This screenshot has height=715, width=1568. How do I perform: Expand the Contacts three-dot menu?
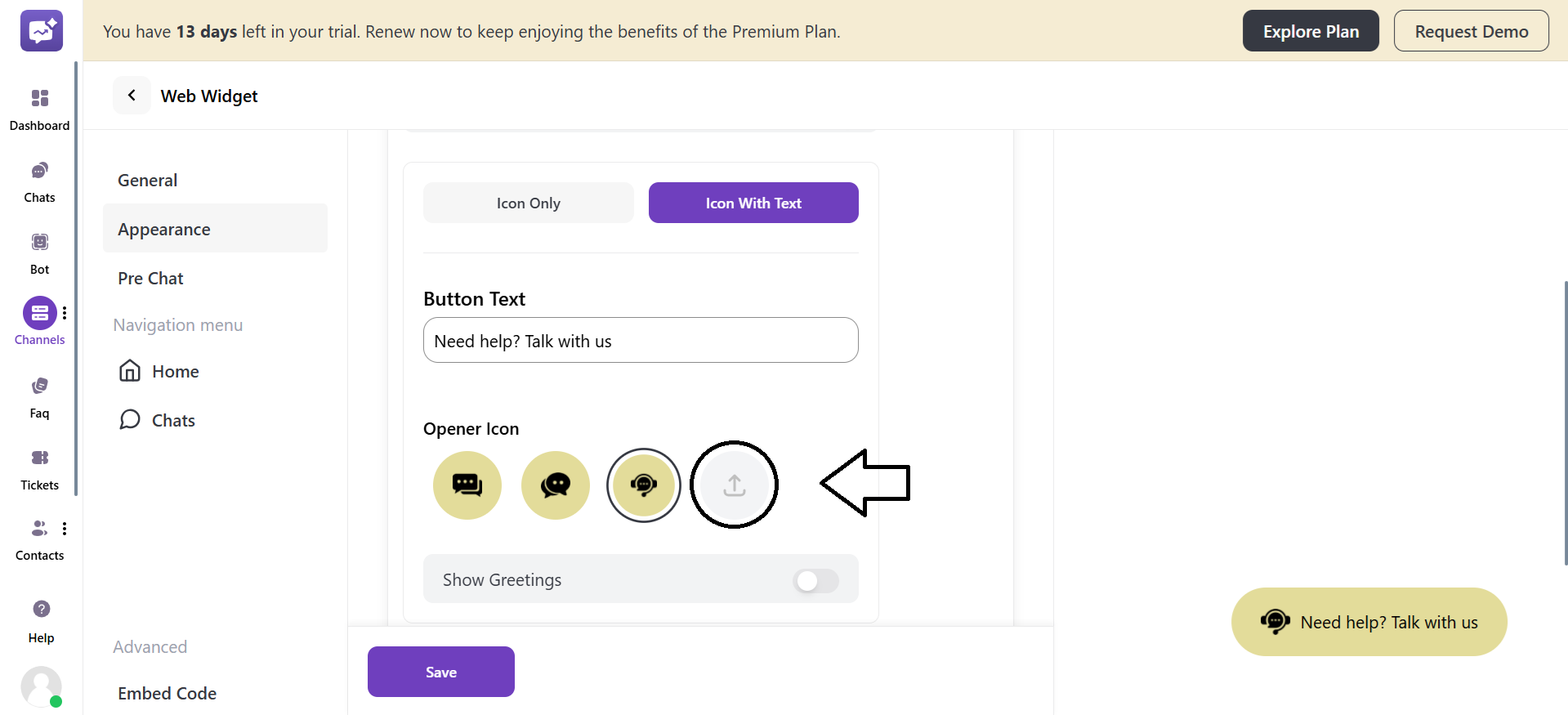[65, 529]
